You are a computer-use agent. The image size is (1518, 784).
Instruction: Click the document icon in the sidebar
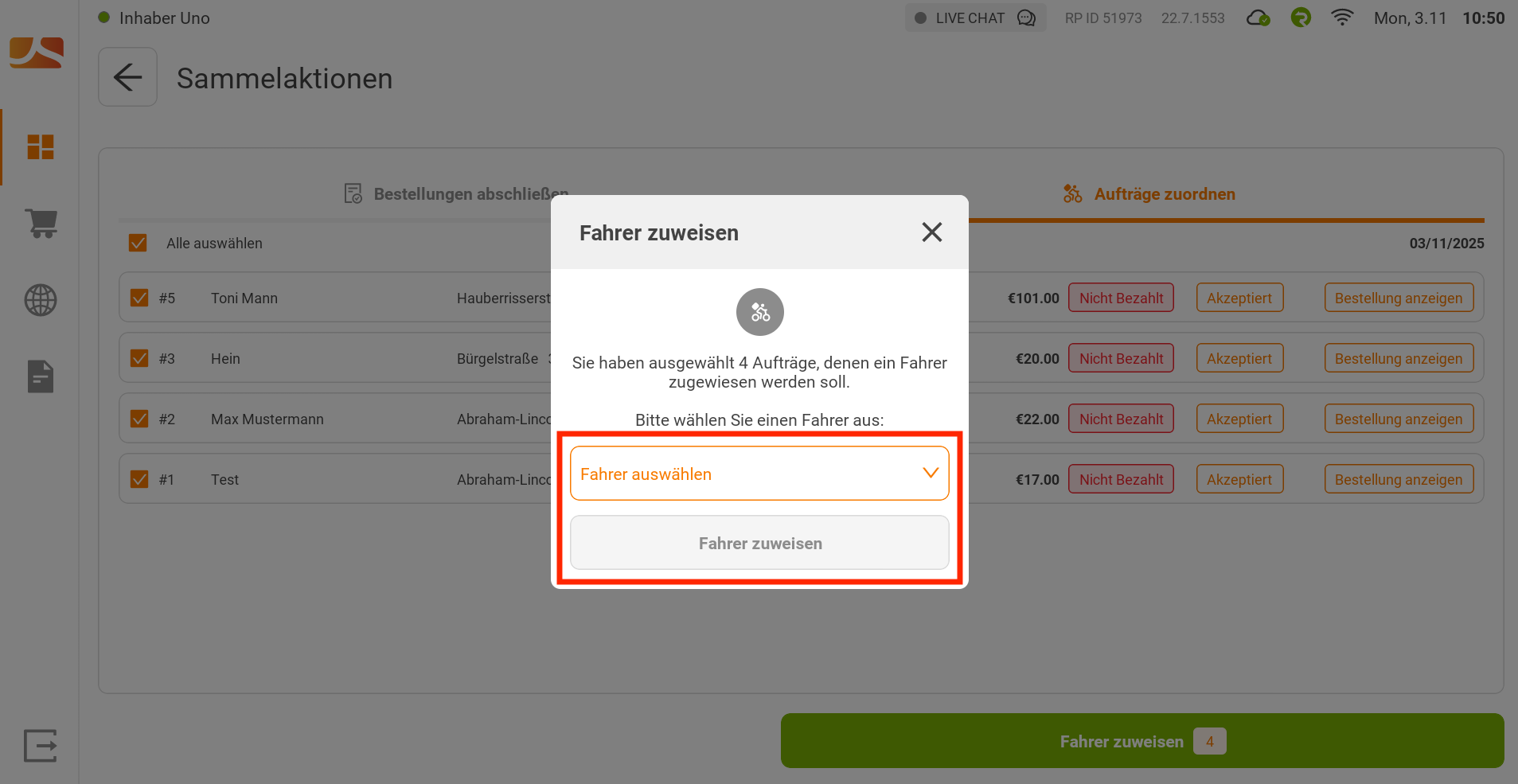pyautogui.click(x=40, y=376)
